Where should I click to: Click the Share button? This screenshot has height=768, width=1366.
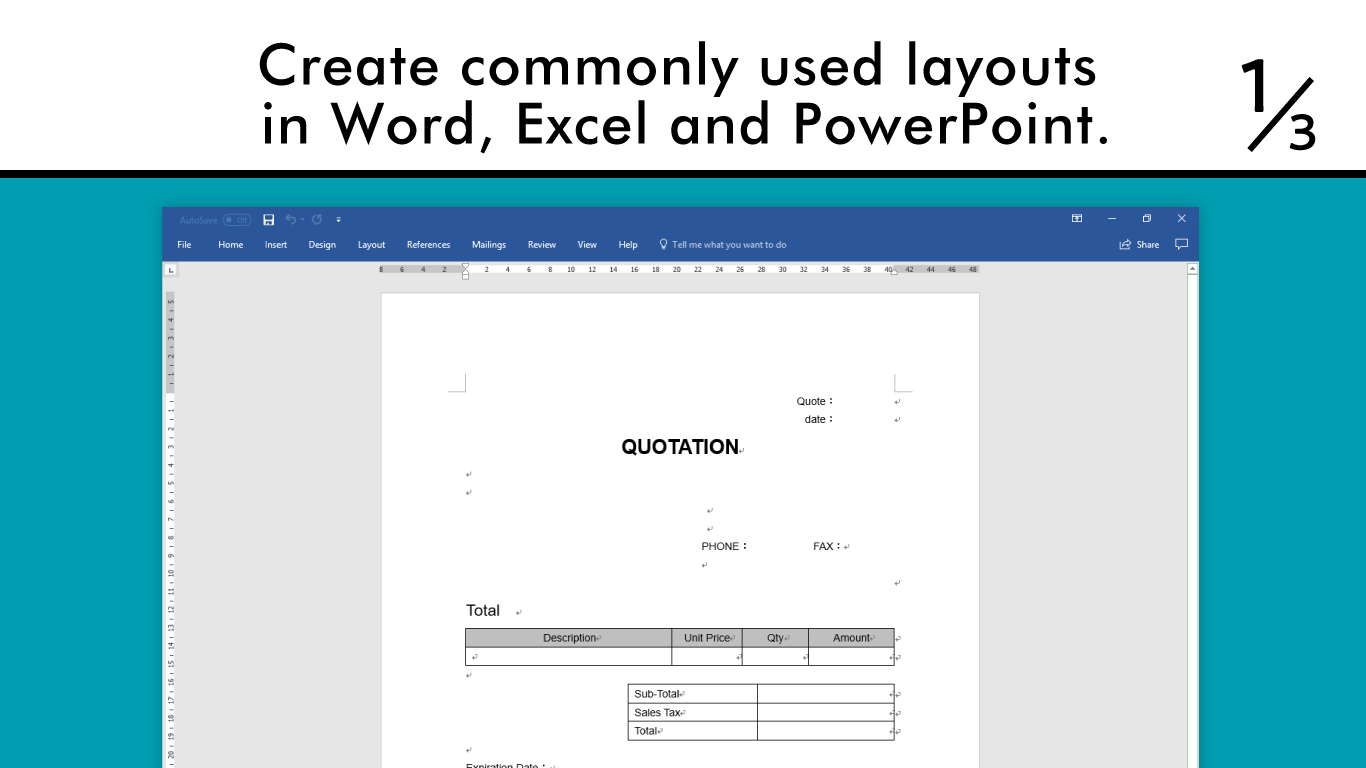1139,244
